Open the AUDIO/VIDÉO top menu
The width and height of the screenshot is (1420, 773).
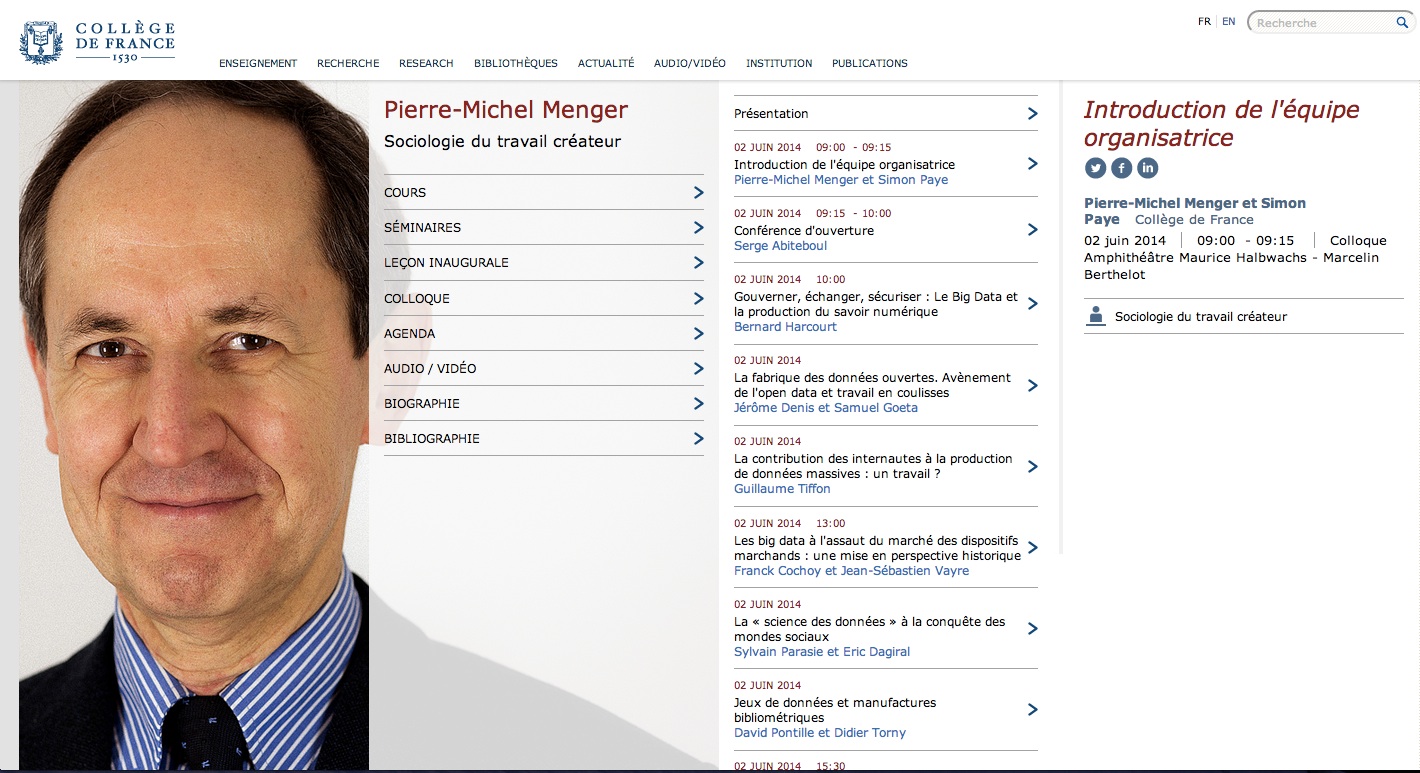689,63
